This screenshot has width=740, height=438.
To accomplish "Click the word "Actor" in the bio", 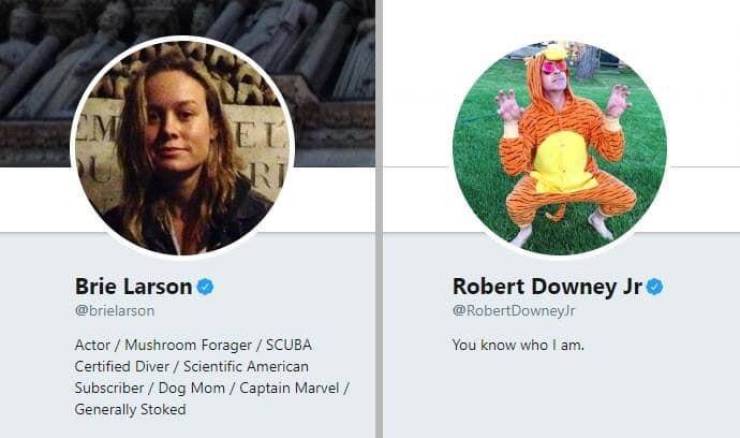I will 93,345.
